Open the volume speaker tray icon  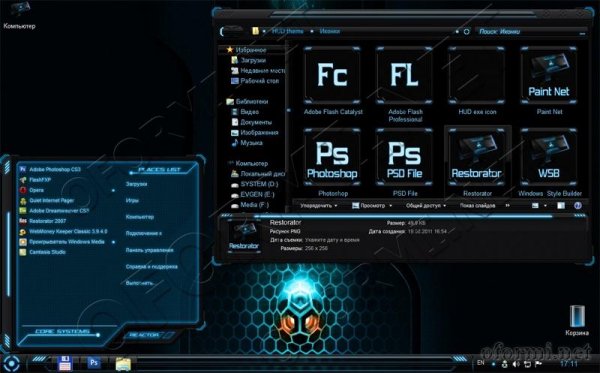pos(516,364)
